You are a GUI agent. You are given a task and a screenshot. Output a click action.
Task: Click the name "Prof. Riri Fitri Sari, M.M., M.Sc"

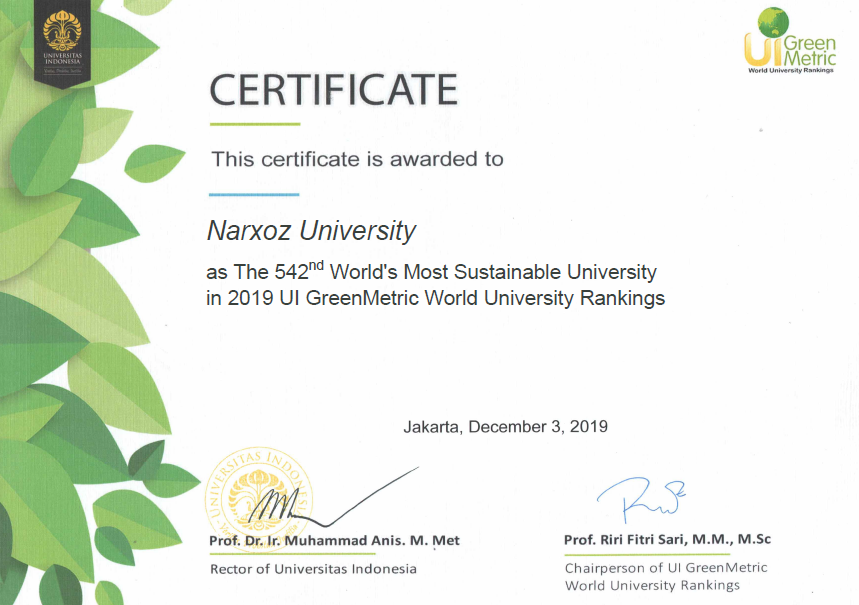pos(667,540)
